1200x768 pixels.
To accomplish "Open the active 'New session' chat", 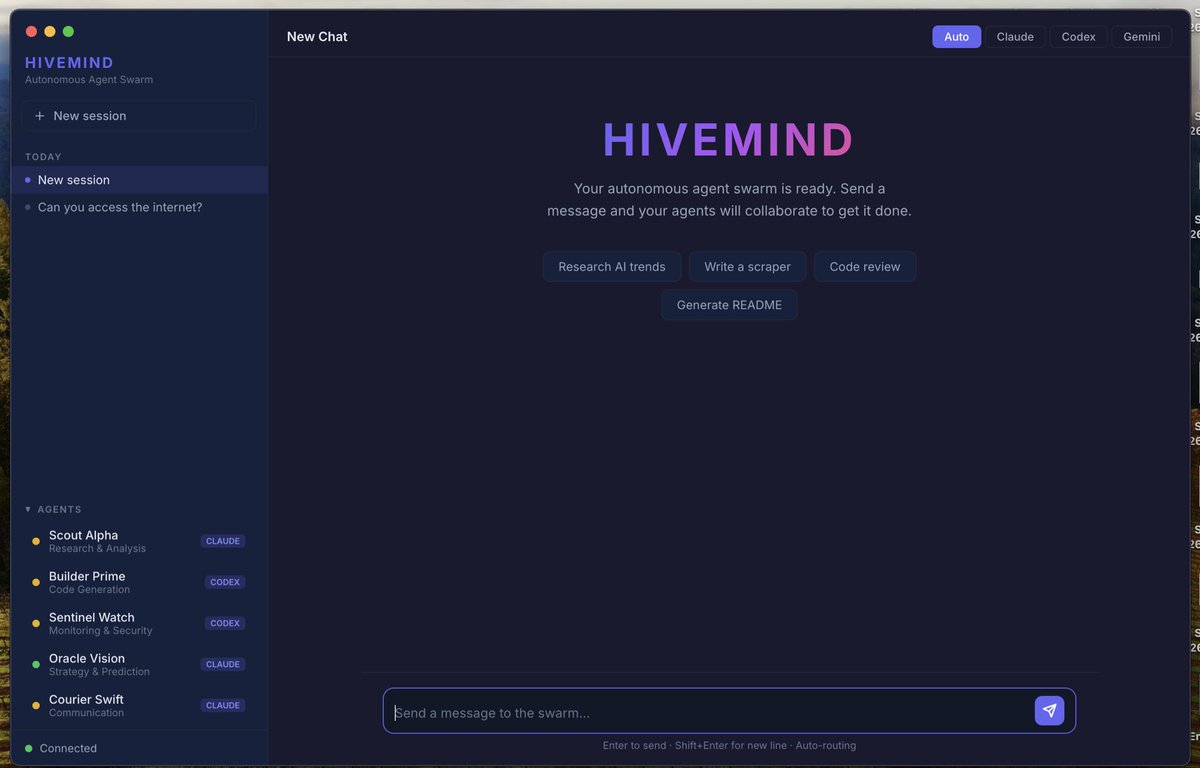I will pyautogui.click(x=139, y=180).
